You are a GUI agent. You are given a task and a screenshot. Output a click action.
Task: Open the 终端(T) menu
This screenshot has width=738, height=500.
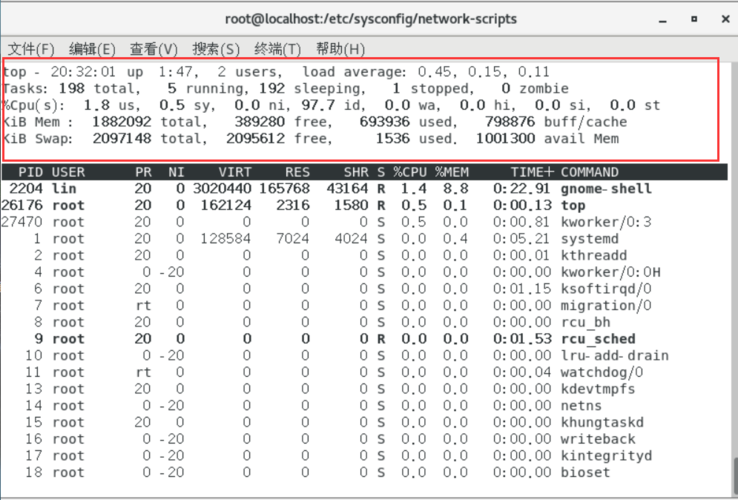[x=278, y=49]
